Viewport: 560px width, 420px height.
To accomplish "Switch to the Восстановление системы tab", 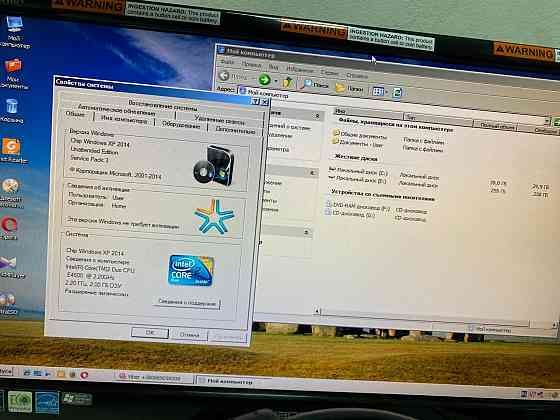I will (x=163, y=106).
